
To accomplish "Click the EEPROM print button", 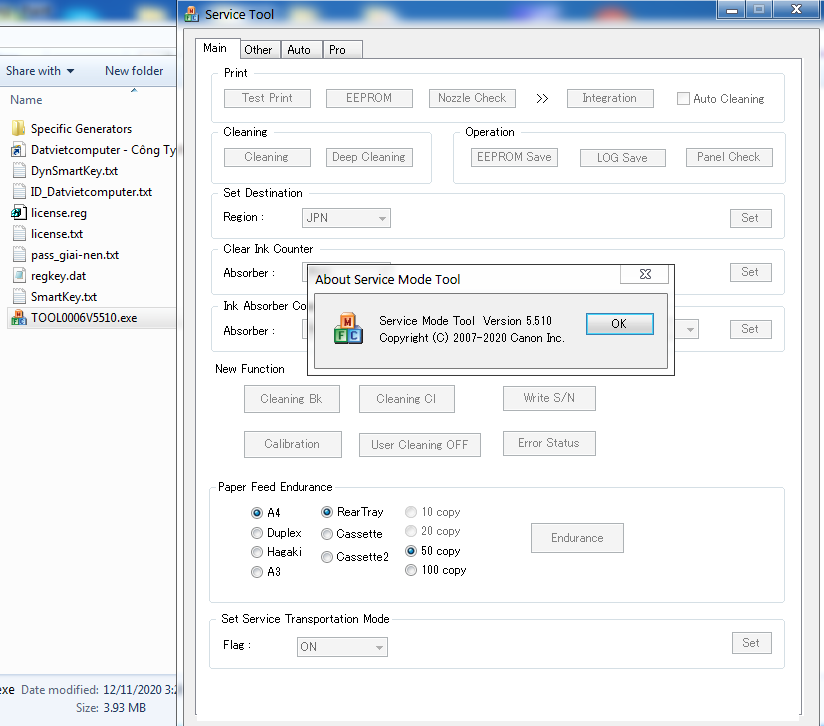I will (369, 98).
